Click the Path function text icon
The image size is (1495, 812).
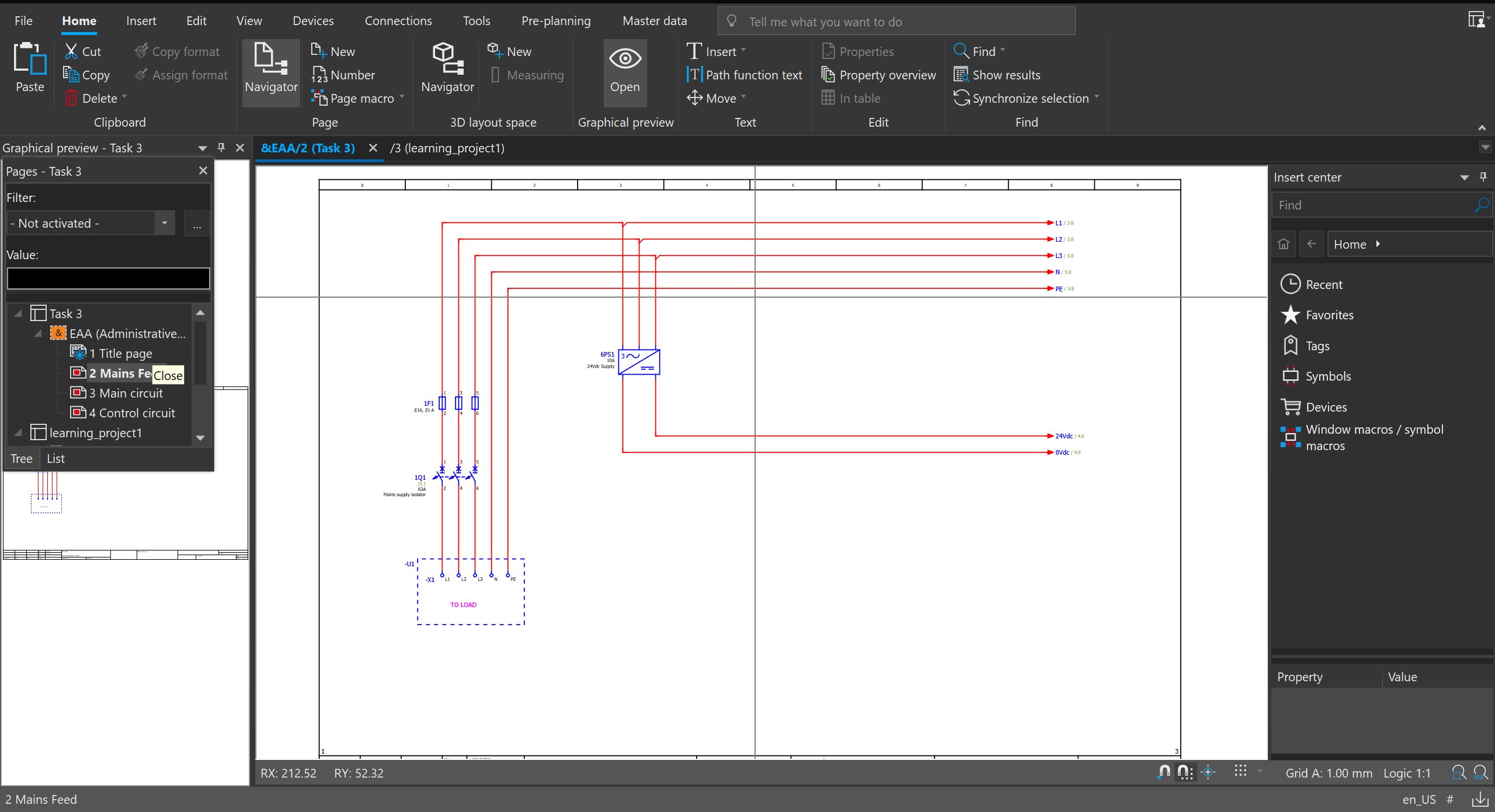pyautogui.click(x=694, y=75)
